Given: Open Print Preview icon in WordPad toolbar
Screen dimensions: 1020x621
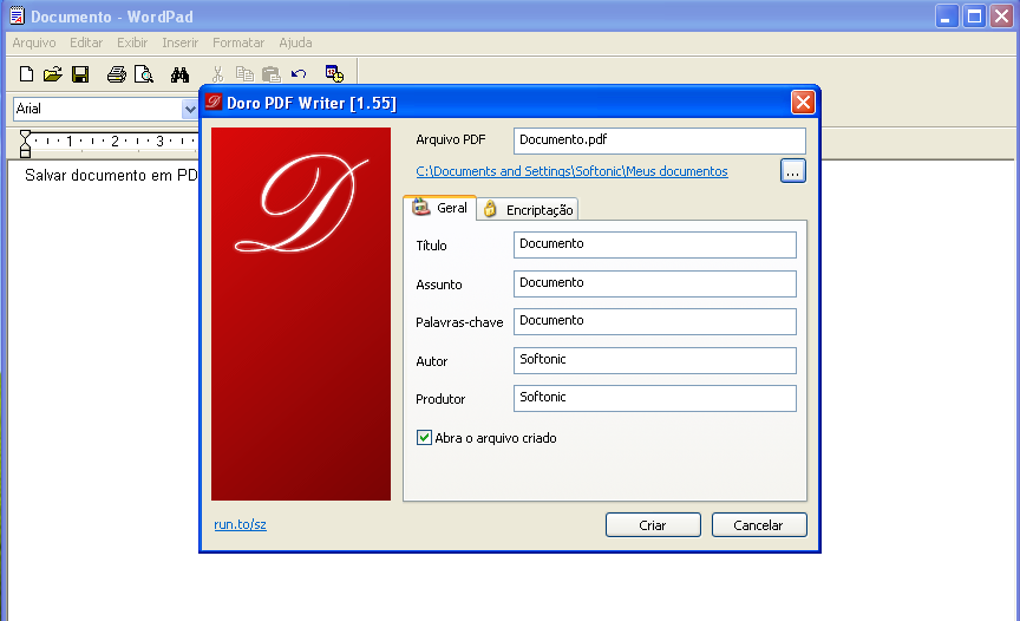Looking at the screenshot, I should click(143, 74).
